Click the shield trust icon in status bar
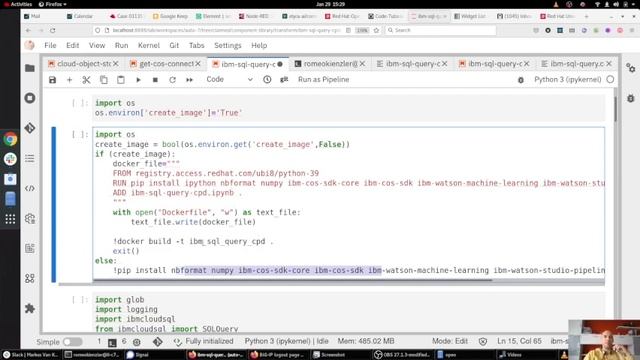 point(482,342)
